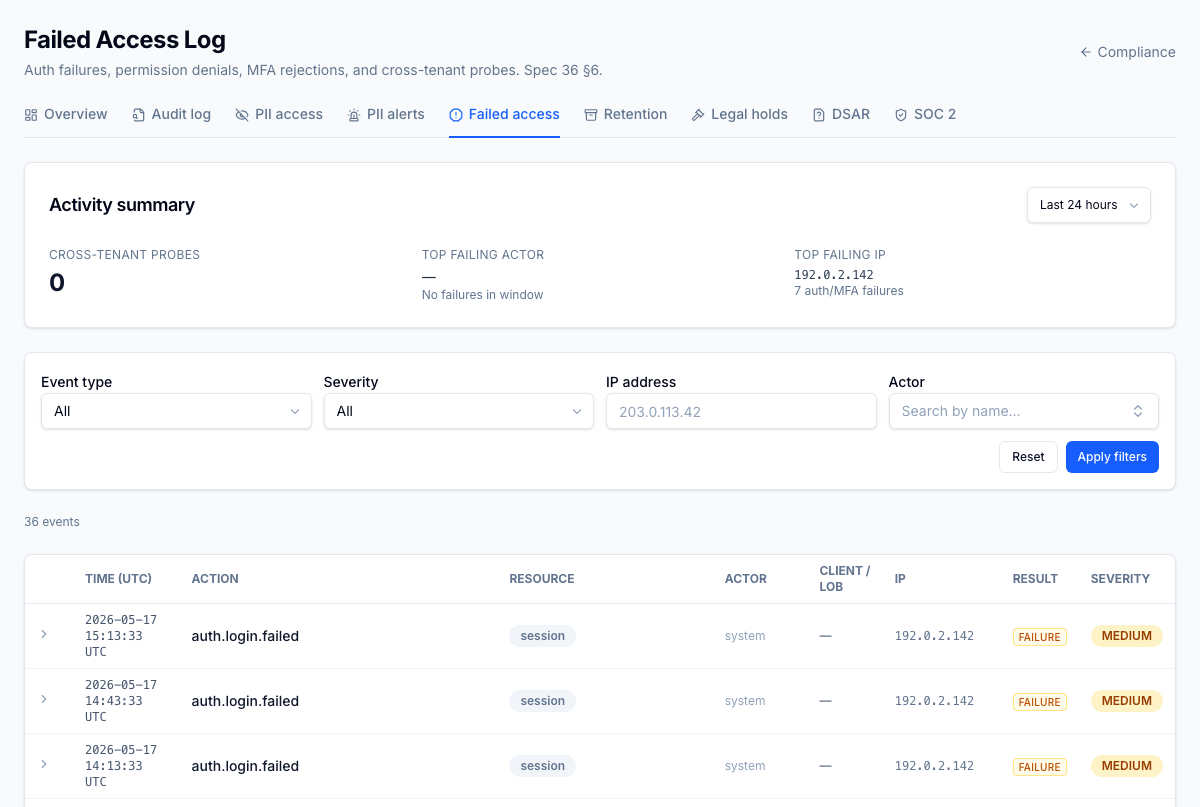Click the DSAR file icon
The image size is (1200, 807).
(819, 115)
